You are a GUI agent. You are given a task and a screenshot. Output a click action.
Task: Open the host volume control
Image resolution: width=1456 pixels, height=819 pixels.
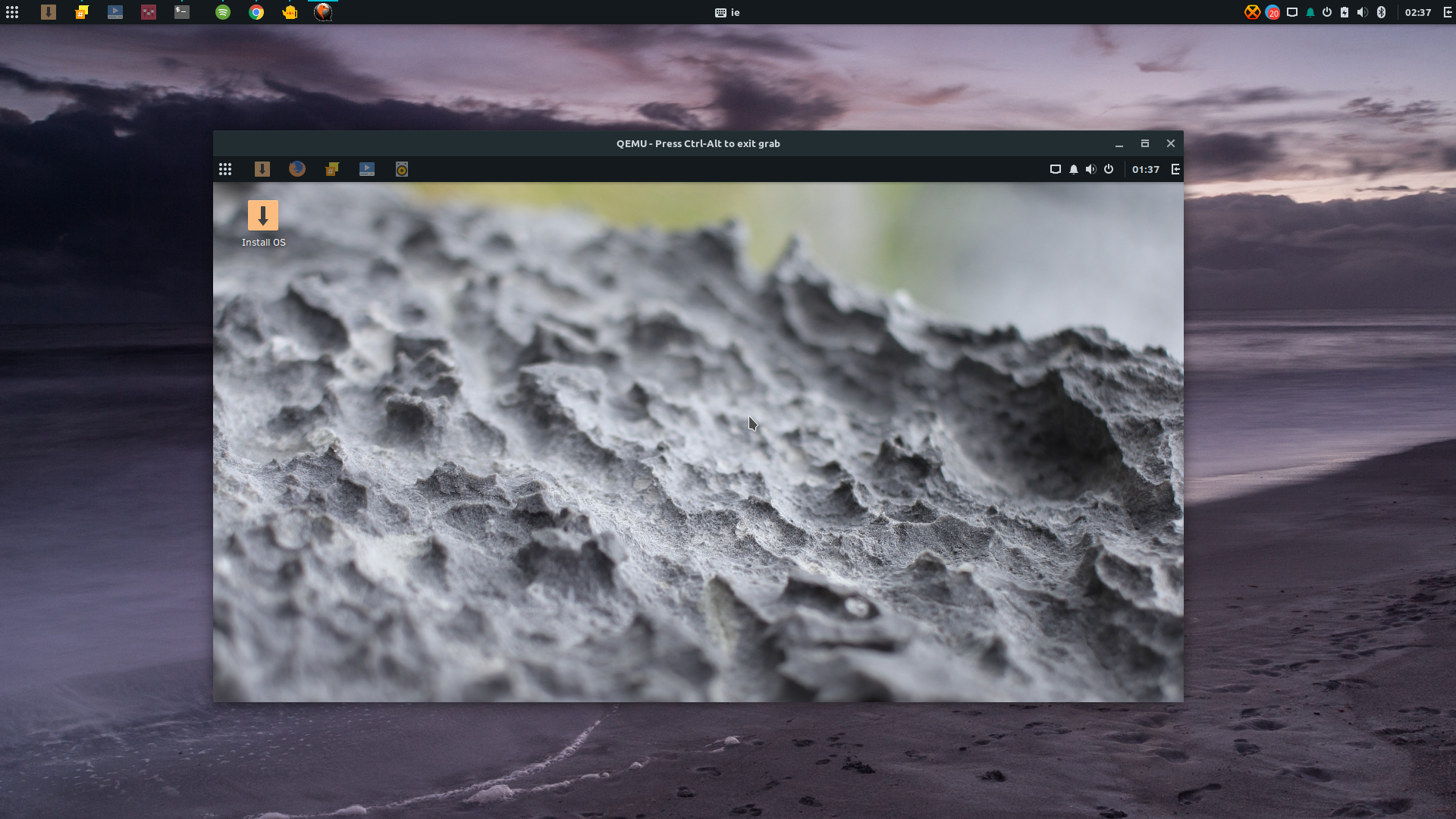pos(1363,12)
